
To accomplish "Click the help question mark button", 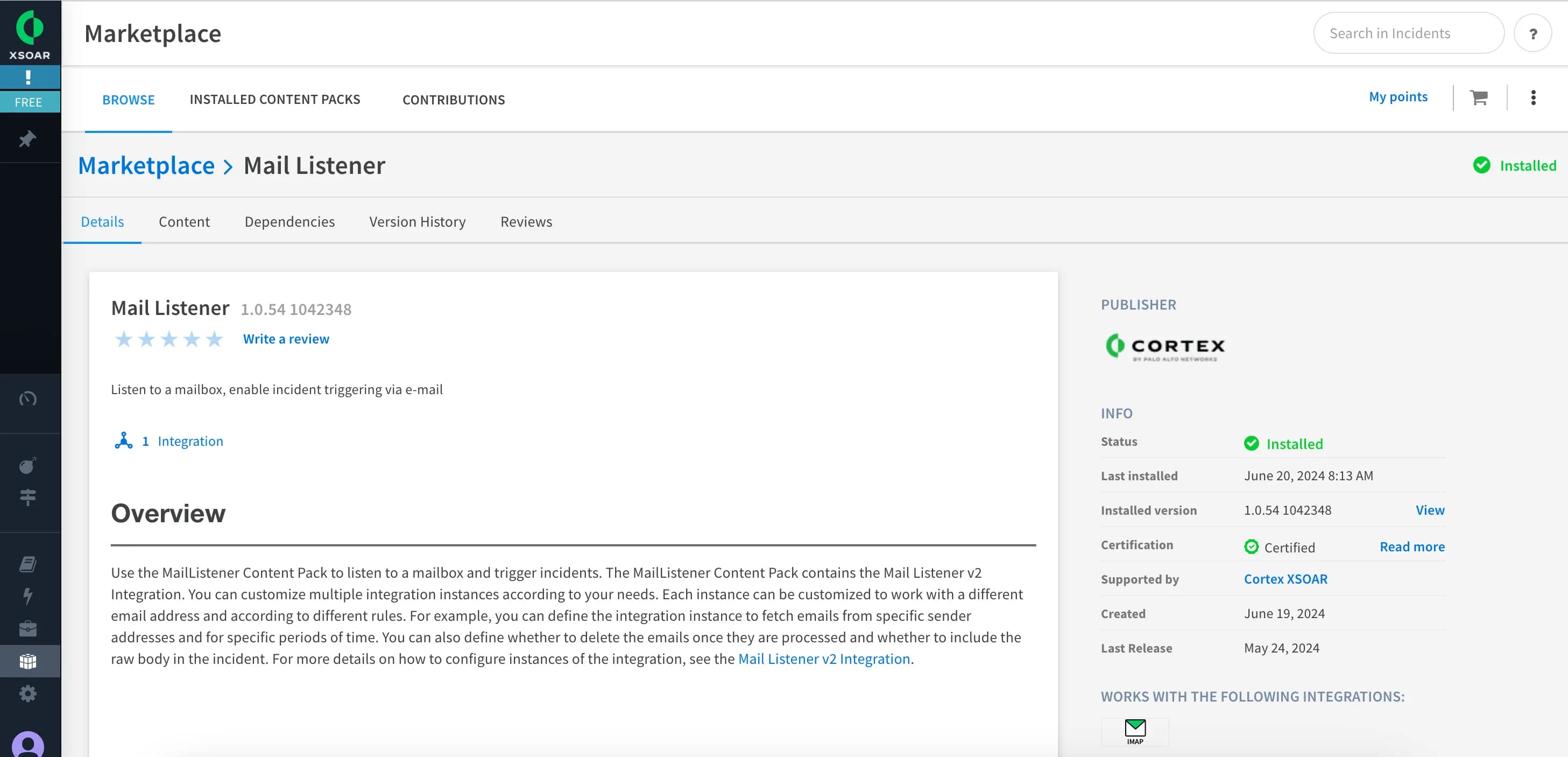I will (1532, 33).
